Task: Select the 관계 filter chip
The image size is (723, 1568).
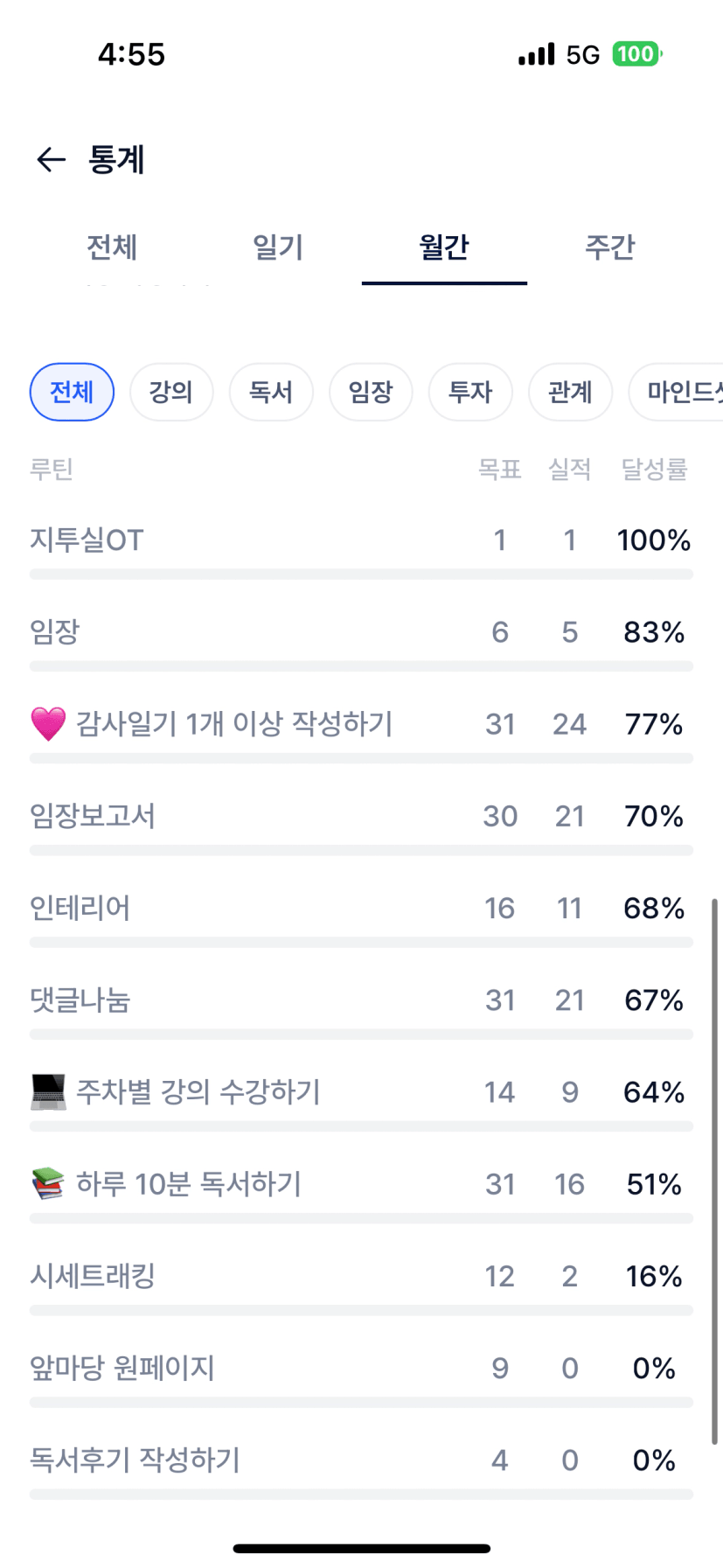Action: [x=570, y=392]
